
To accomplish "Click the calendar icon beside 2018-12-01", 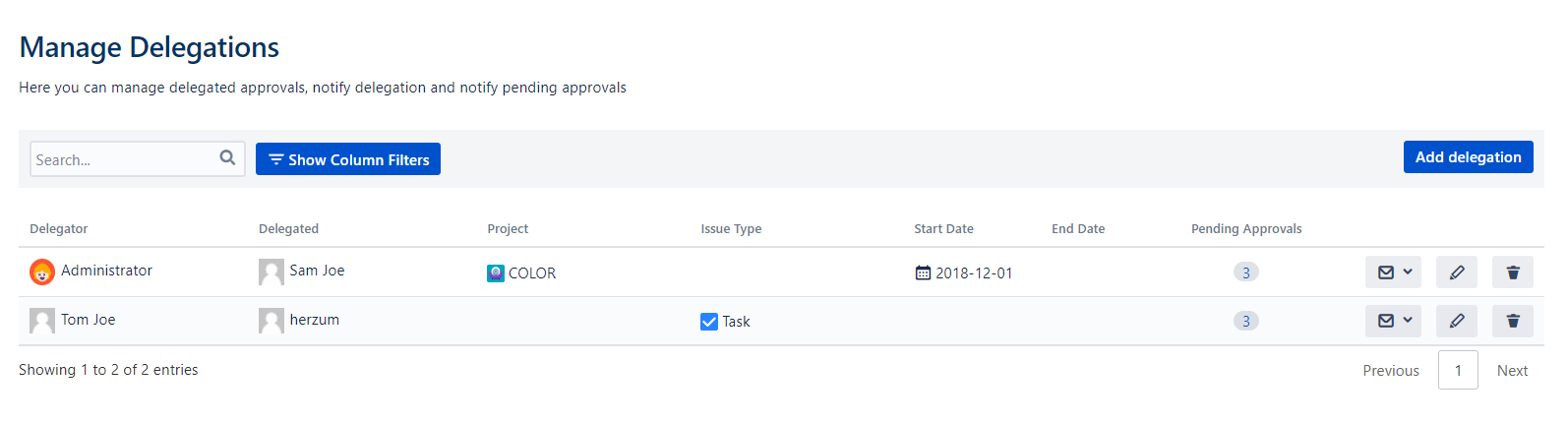I will (x=923, y=273).
